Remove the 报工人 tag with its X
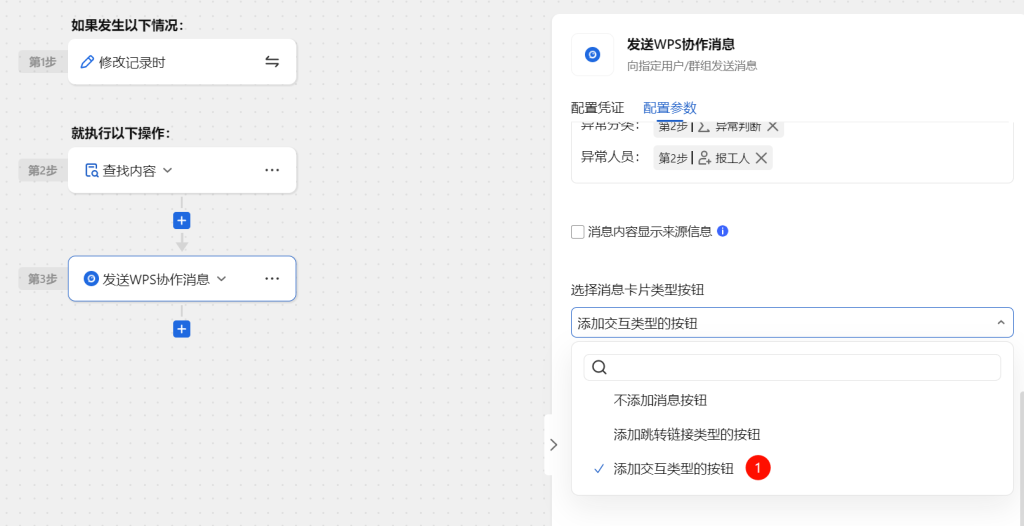 pyautogui.click(x=761, y=157)
